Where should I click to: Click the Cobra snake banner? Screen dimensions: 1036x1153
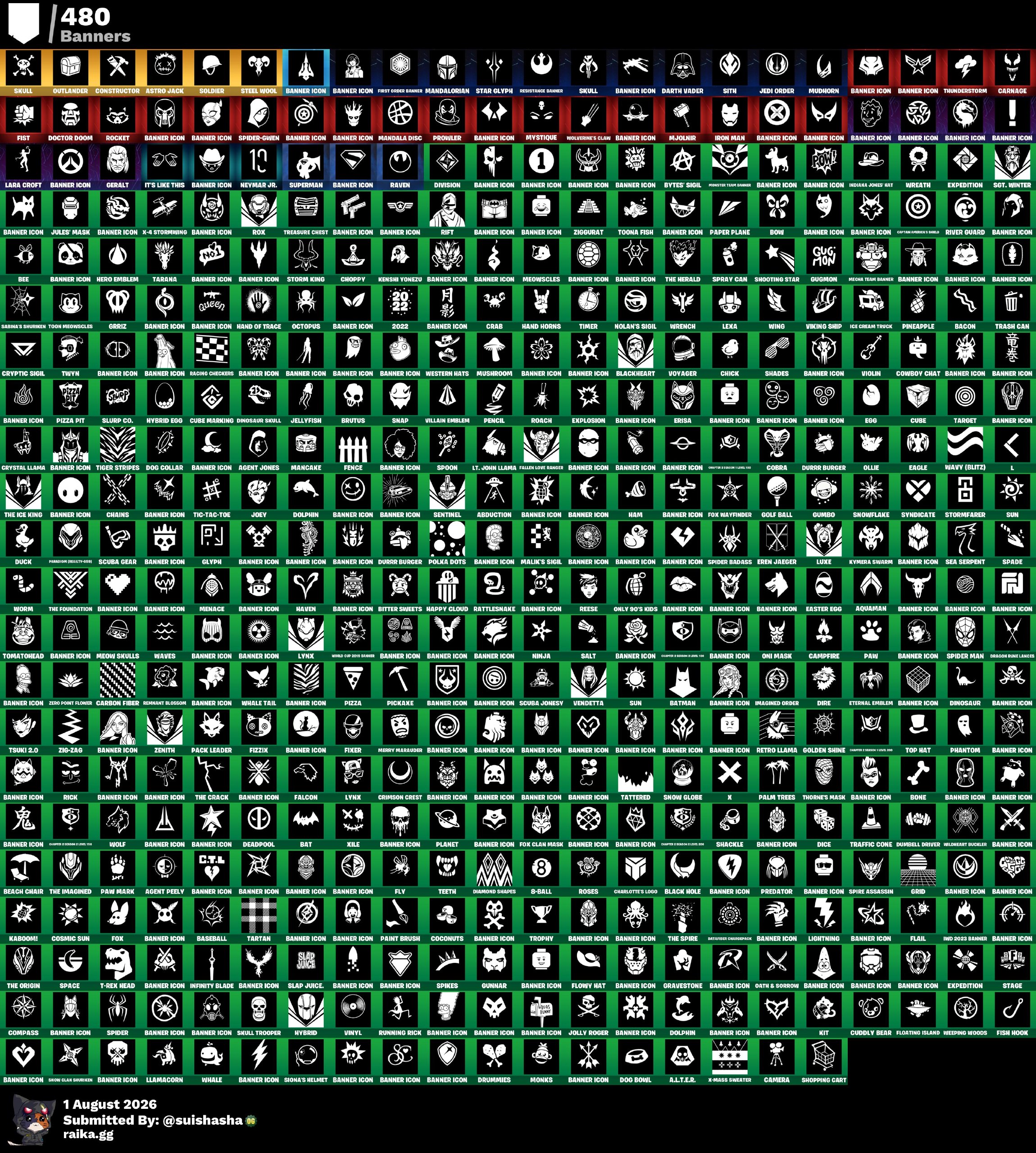[x=777, y=449]
